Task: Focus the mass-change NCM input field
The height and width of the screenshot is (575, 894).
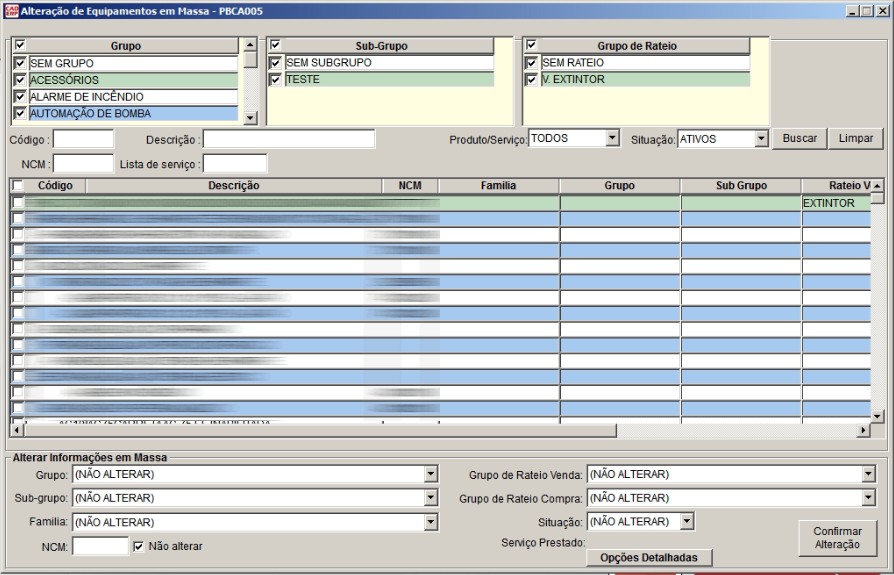Action: pos(100,546)
